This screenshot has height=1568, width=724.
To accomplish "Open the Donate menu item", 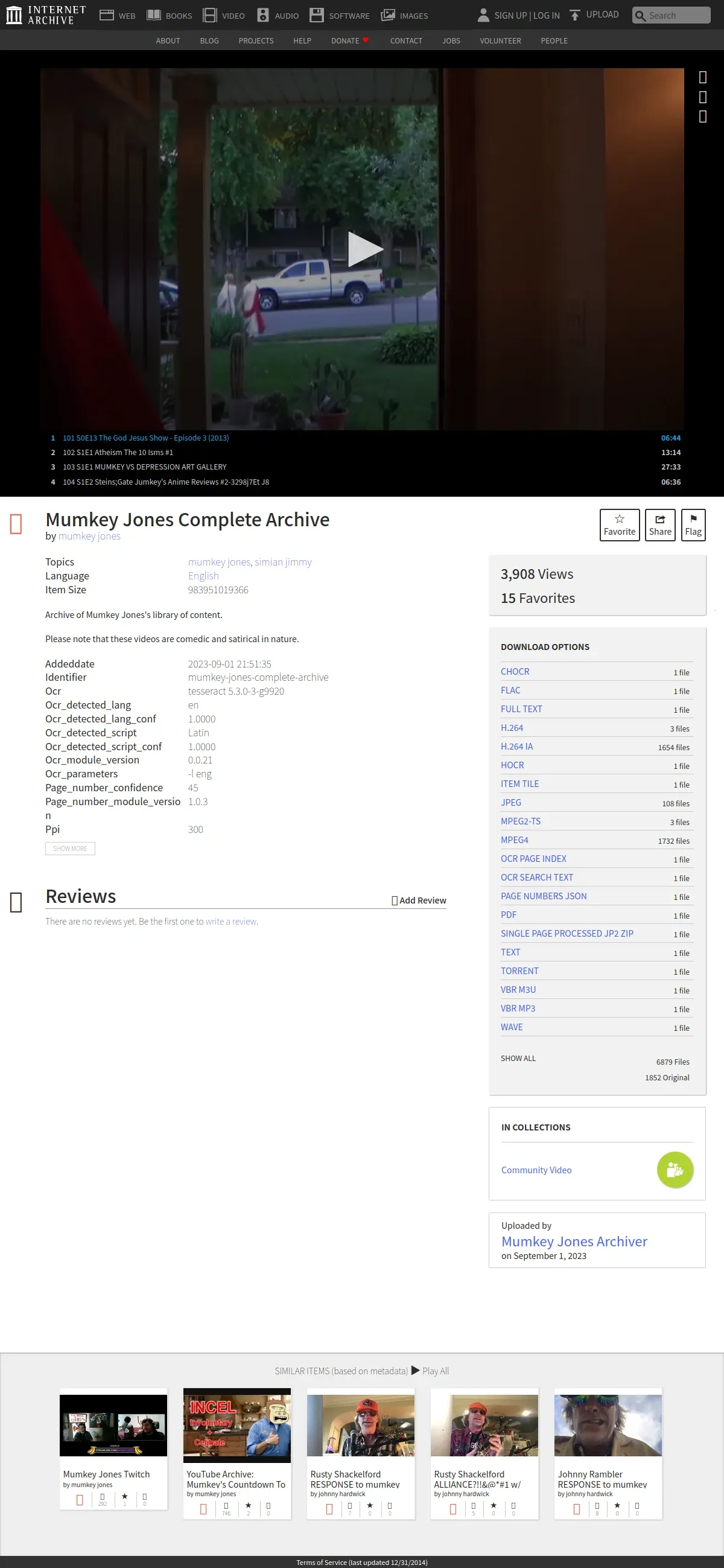I will [350, 41].
